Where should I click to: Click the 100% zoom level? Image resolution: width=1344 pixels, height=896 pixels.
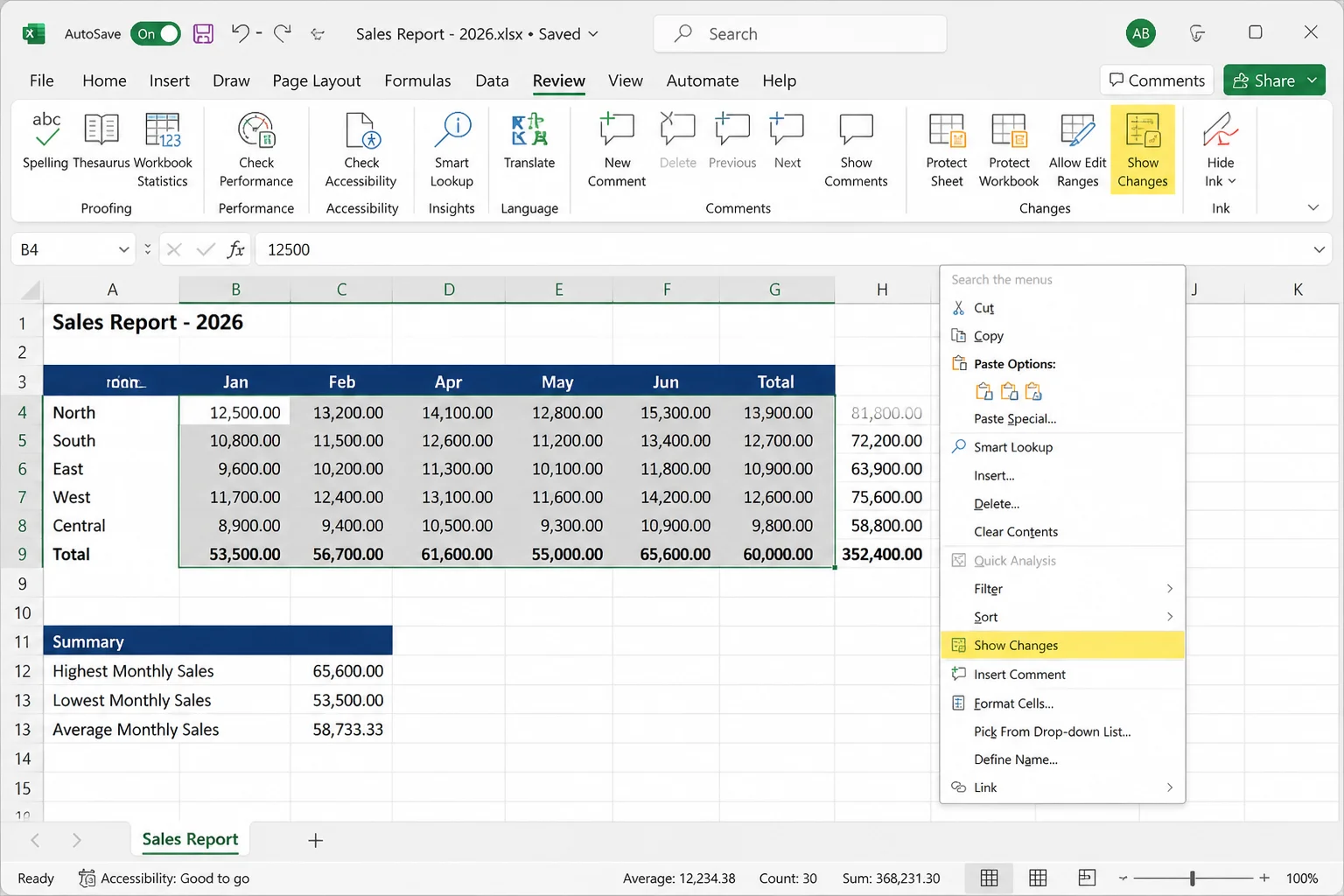tap(1302, 878)
